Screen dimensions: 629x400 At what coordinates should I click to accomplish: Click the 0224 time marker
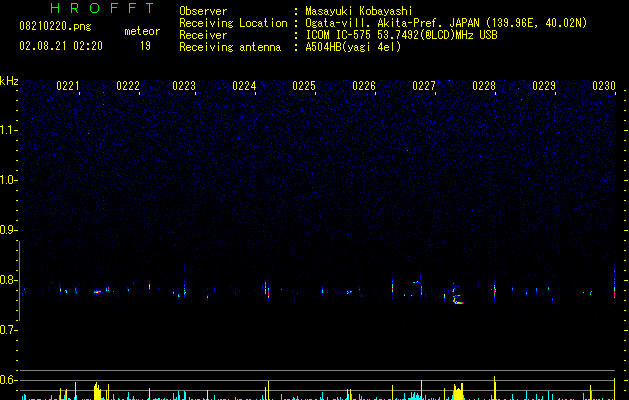[x=244, y=86]
